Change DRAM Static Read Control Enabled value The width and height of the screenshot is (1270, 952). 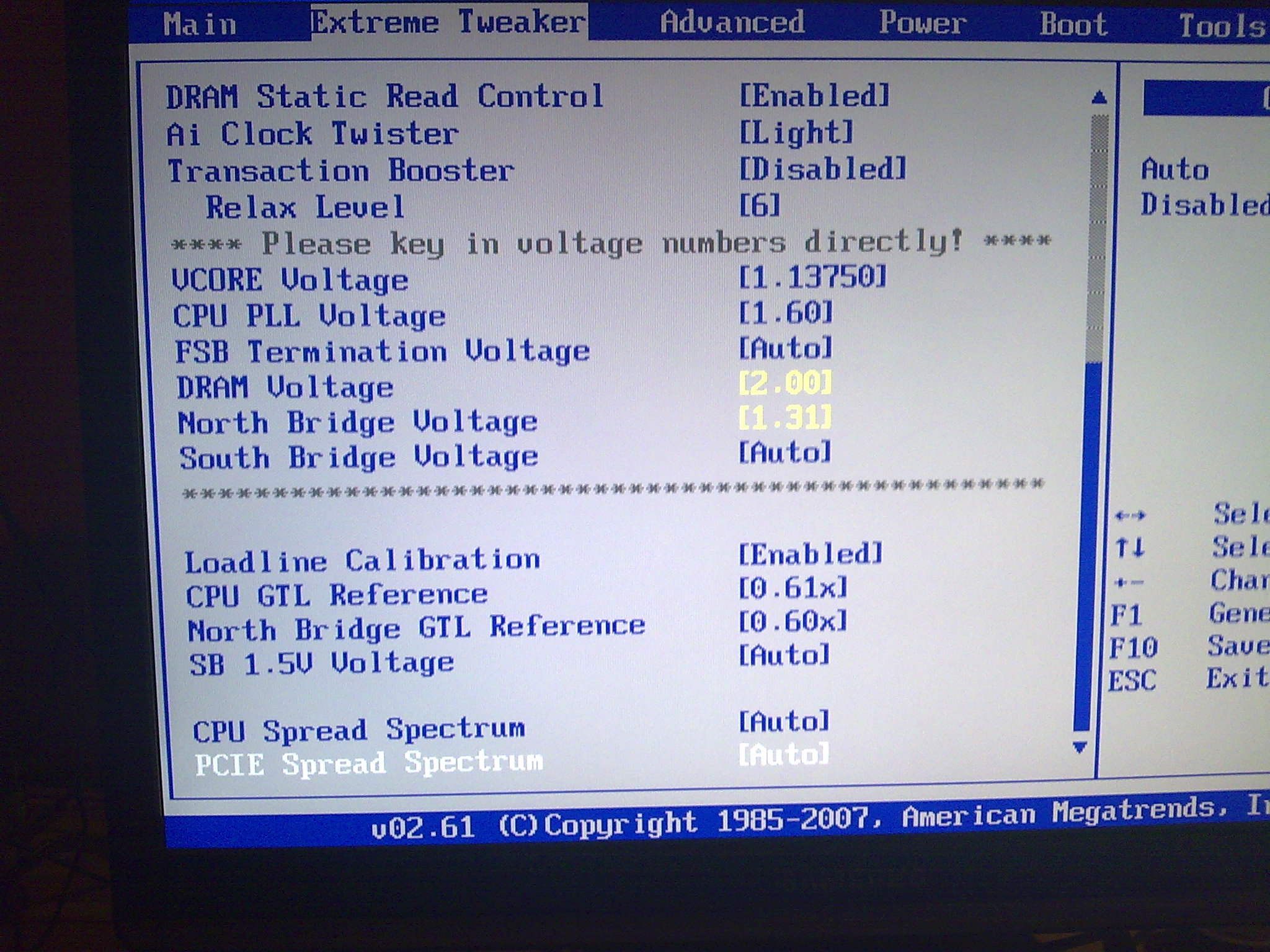[x=814, y=96]
